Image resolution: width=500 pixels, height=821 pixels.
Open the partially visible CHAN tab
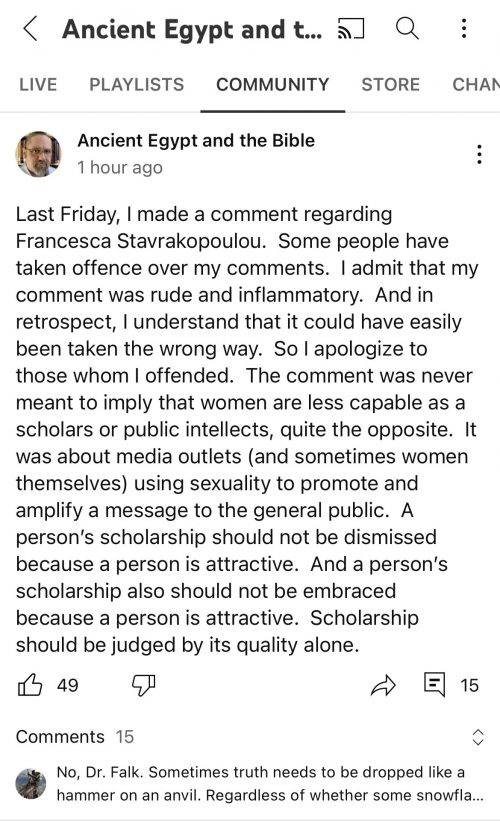coord(476,84)
